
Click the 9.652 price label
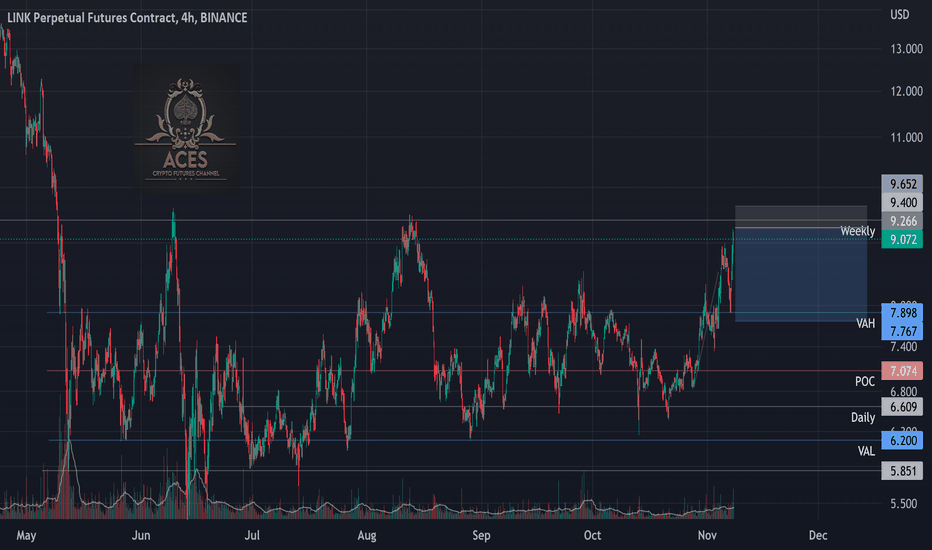pos(902,184)
